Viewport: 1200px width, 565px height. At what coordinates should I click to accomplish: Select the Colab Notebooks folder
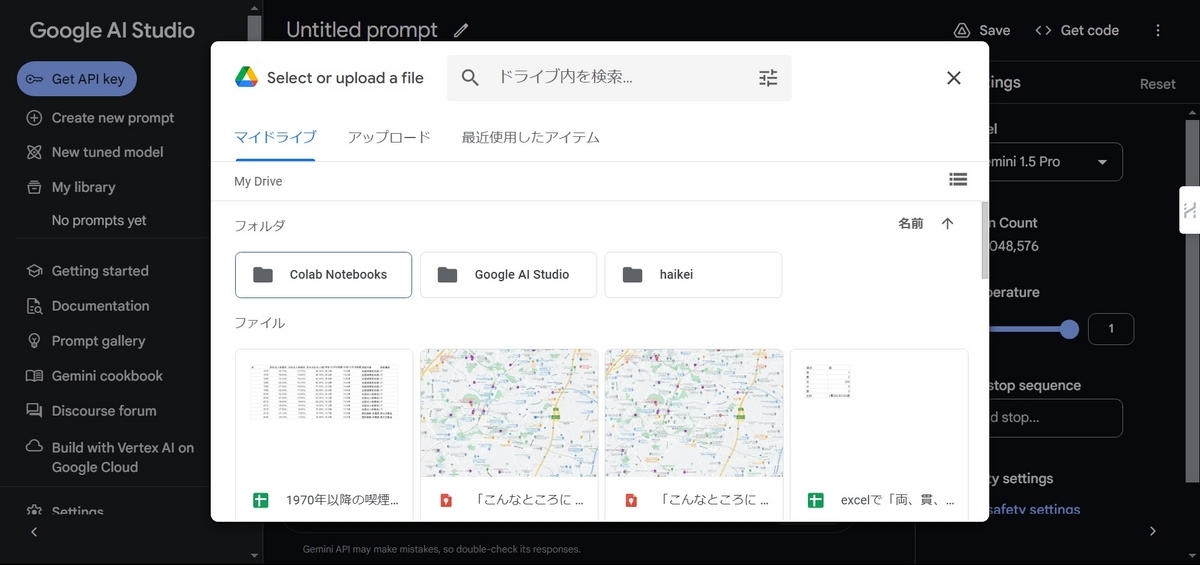coord(323,275)
